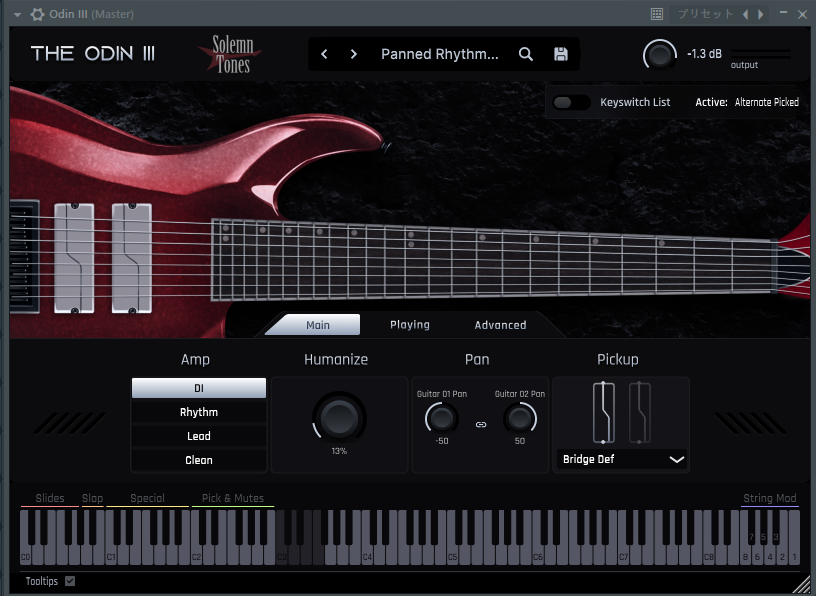
Task: Go to next Odin preset
Action: [353, 54]
